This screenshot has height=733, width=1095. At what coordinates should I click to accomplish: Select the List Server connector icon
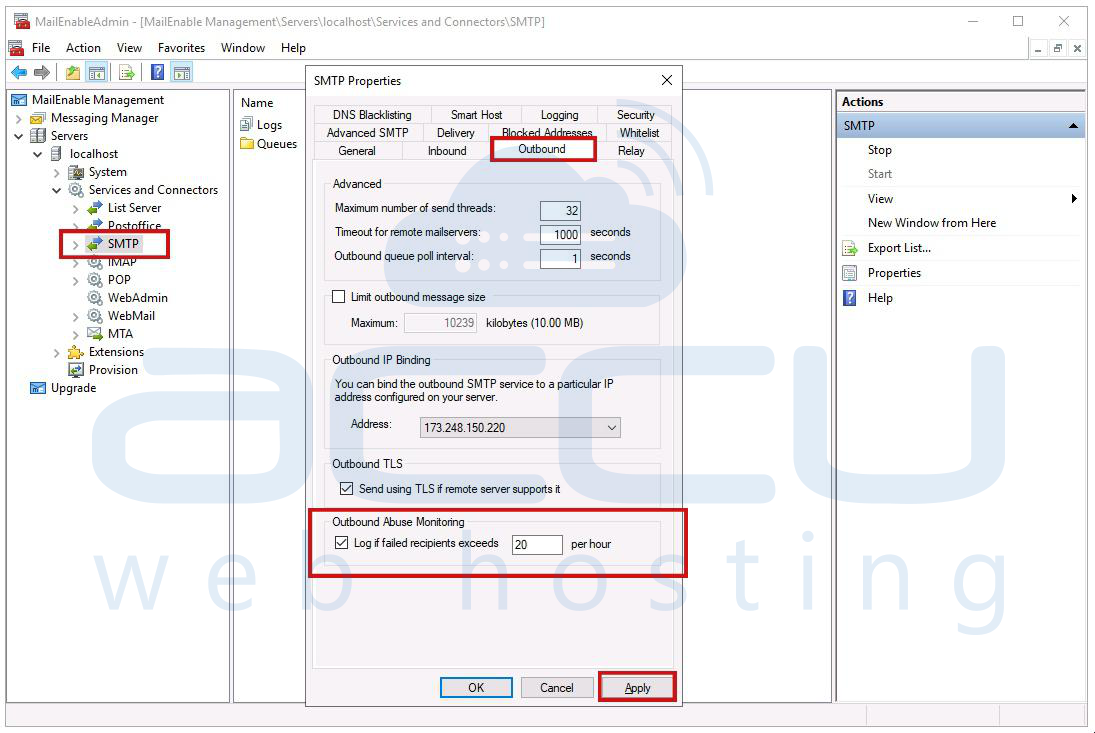pos(95,208)
